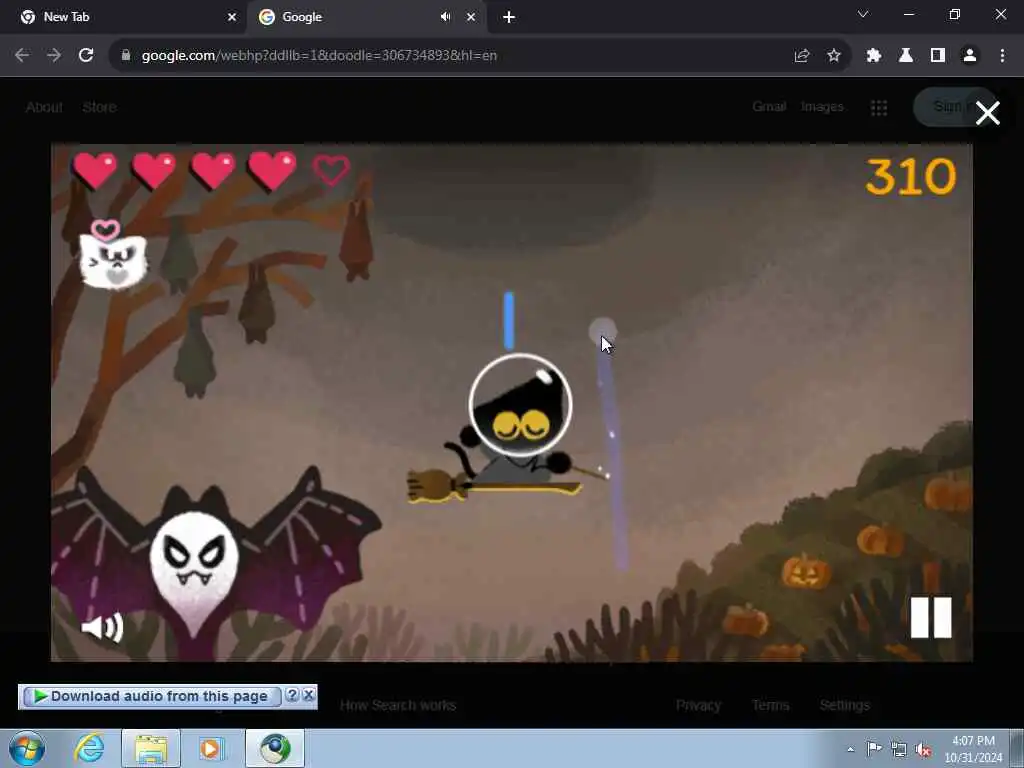
Task: Open Action Center flag icon
Action: (x=874, y=749)
